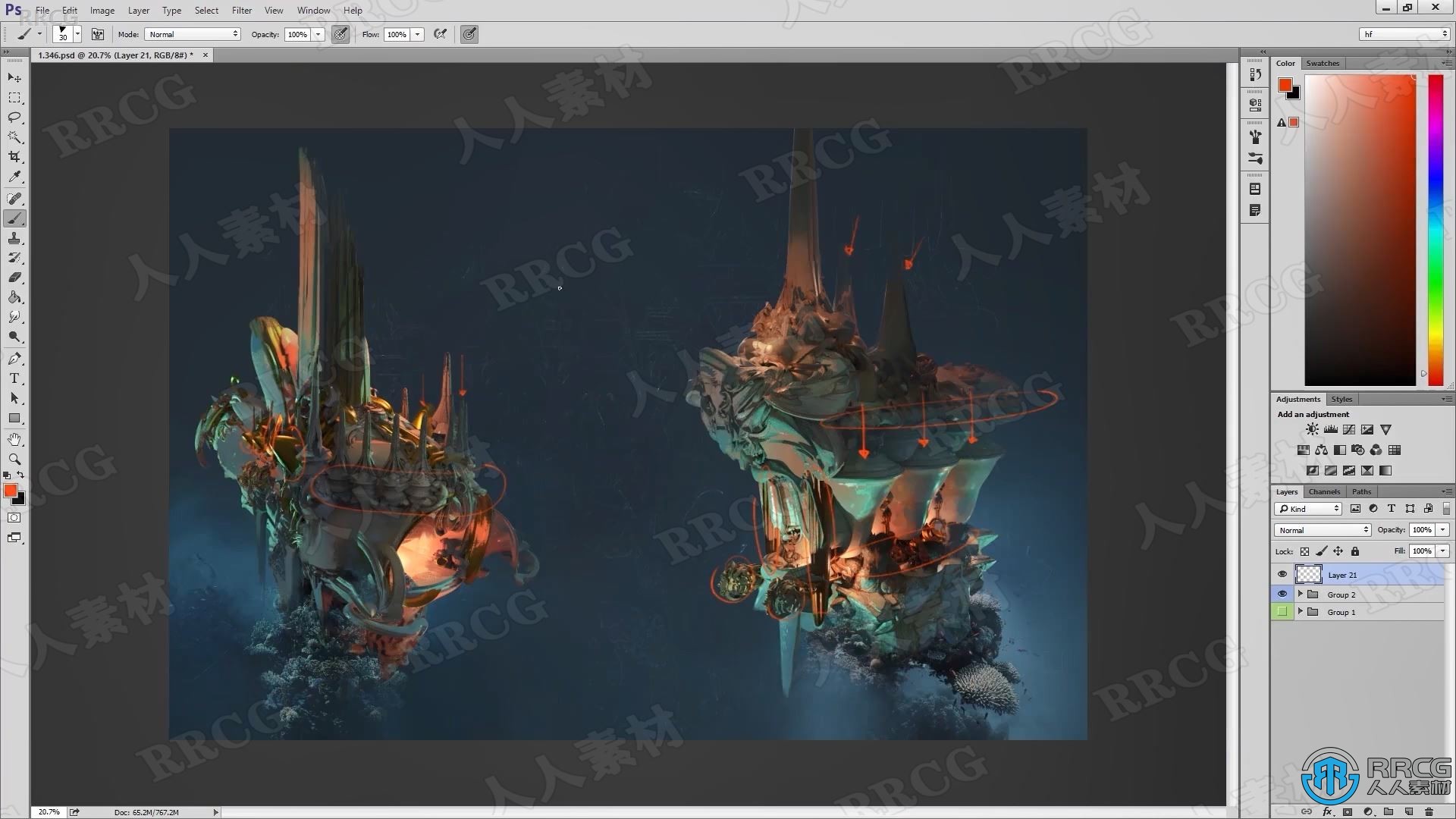Screen dimensions: 1456x819
Task: Select the History Brush tool
Action: click(14, 258)
